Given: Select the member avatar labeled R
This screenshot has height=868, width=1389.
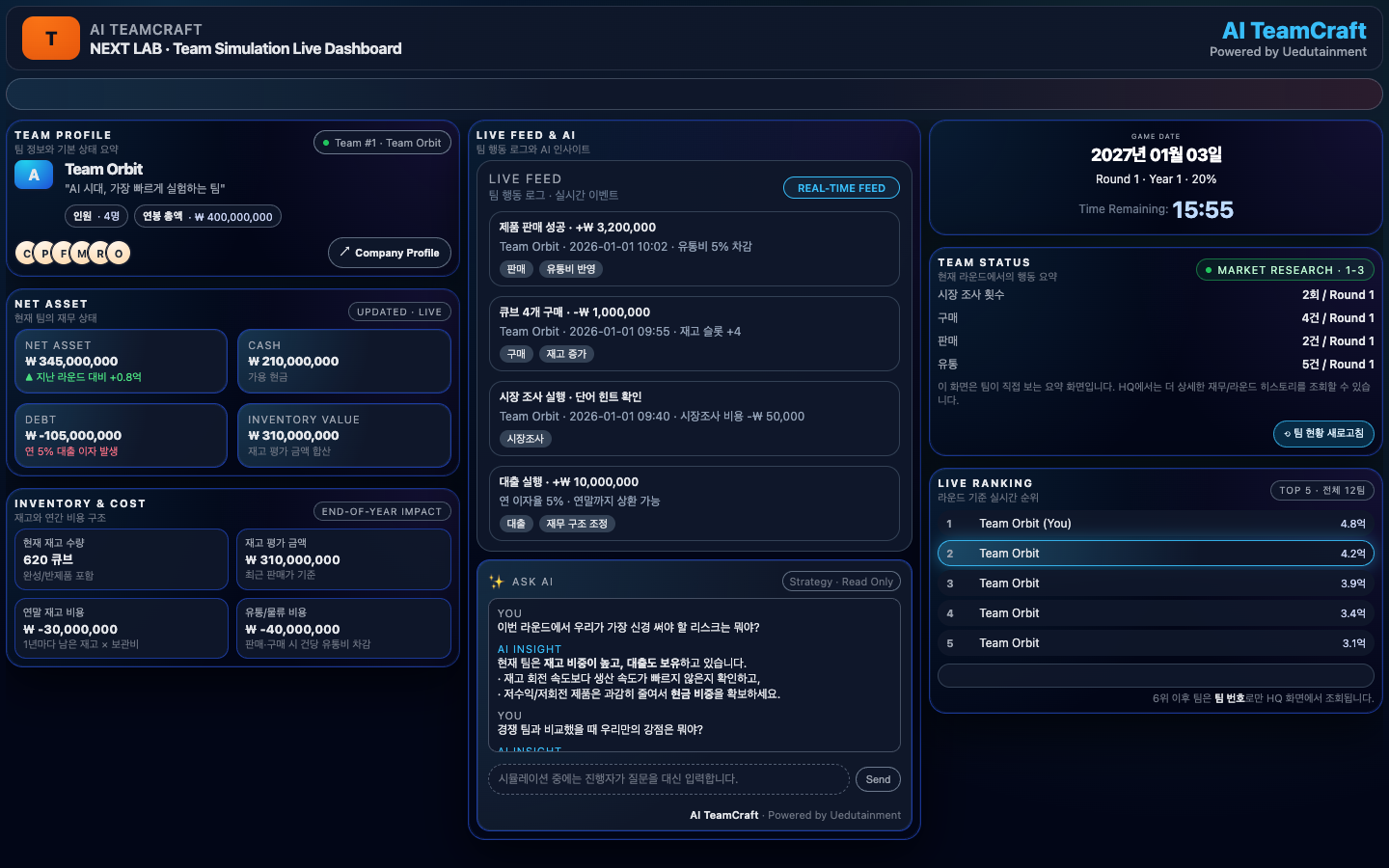Looking at the screenshot, I should (100, 253).
